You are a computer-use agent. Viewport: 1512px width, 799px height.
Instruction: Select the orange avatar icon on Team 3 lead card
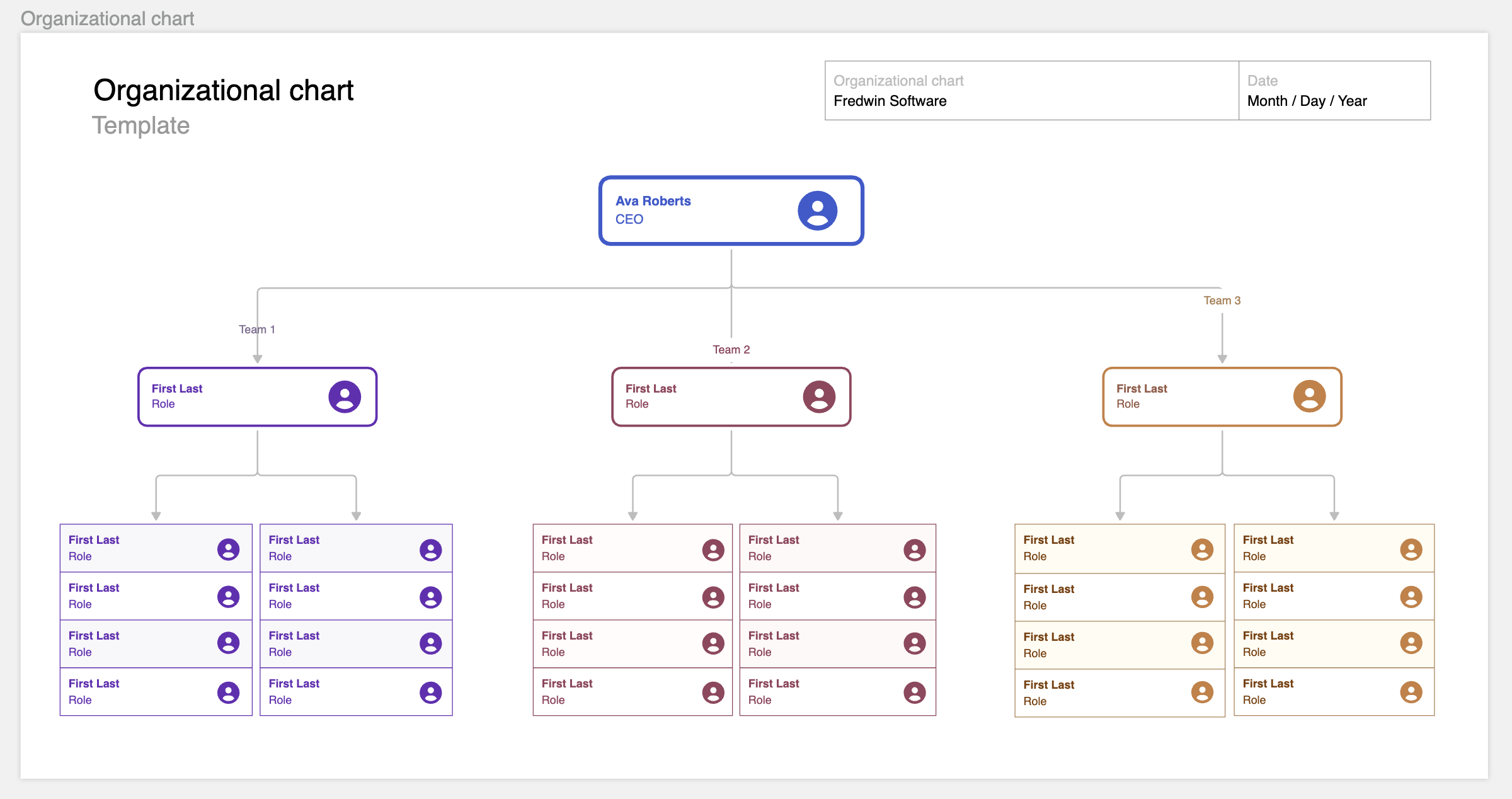point(1310,396)
